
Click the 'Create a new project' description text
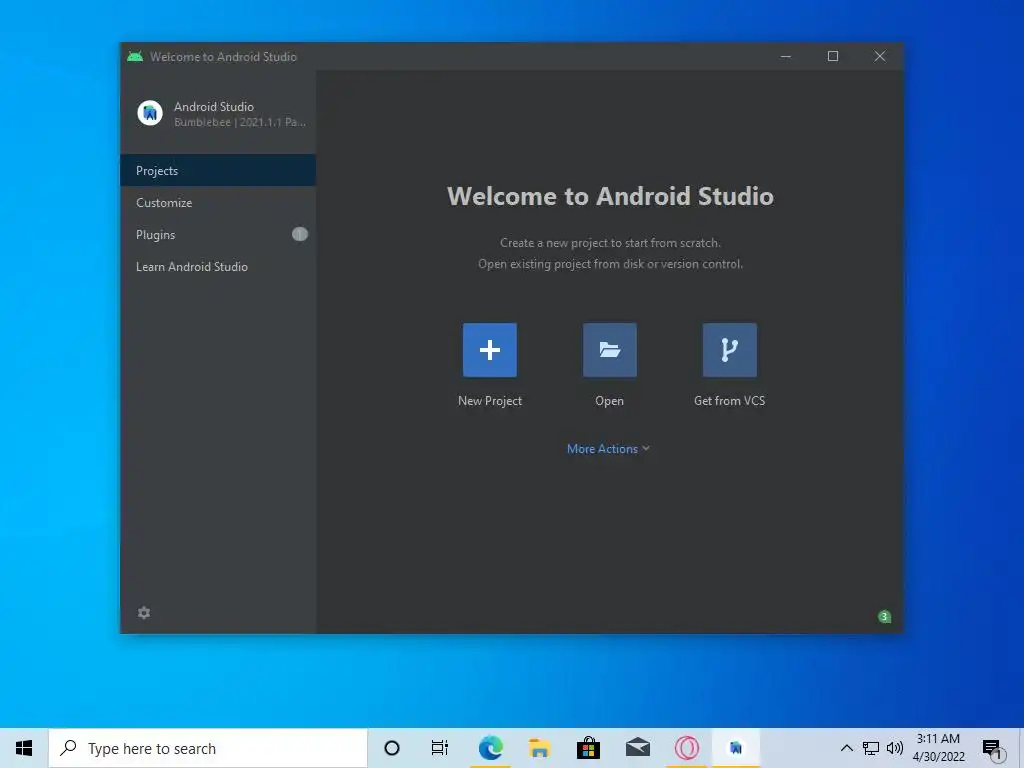click(610, 243)
